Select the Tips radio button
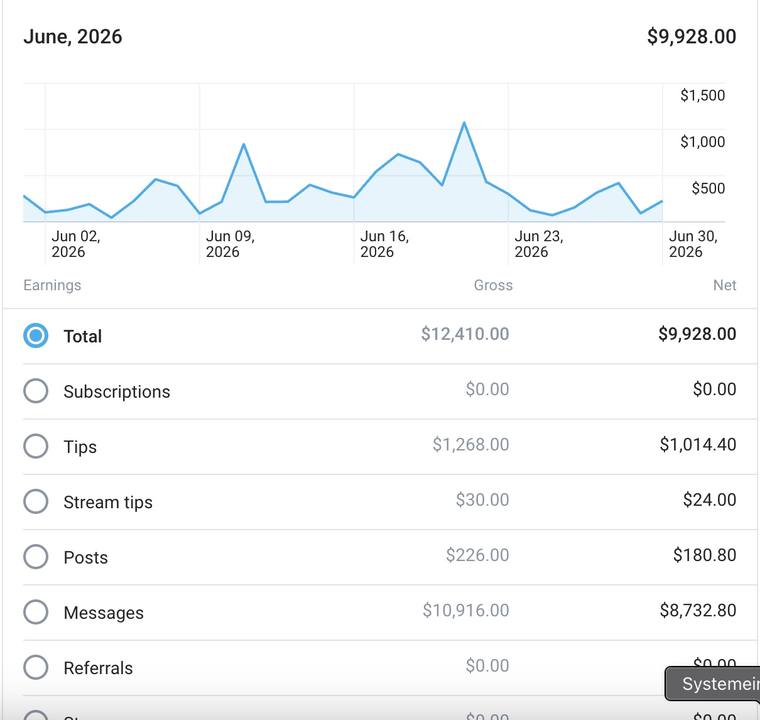760x720 pixels. tap(36, 446)
